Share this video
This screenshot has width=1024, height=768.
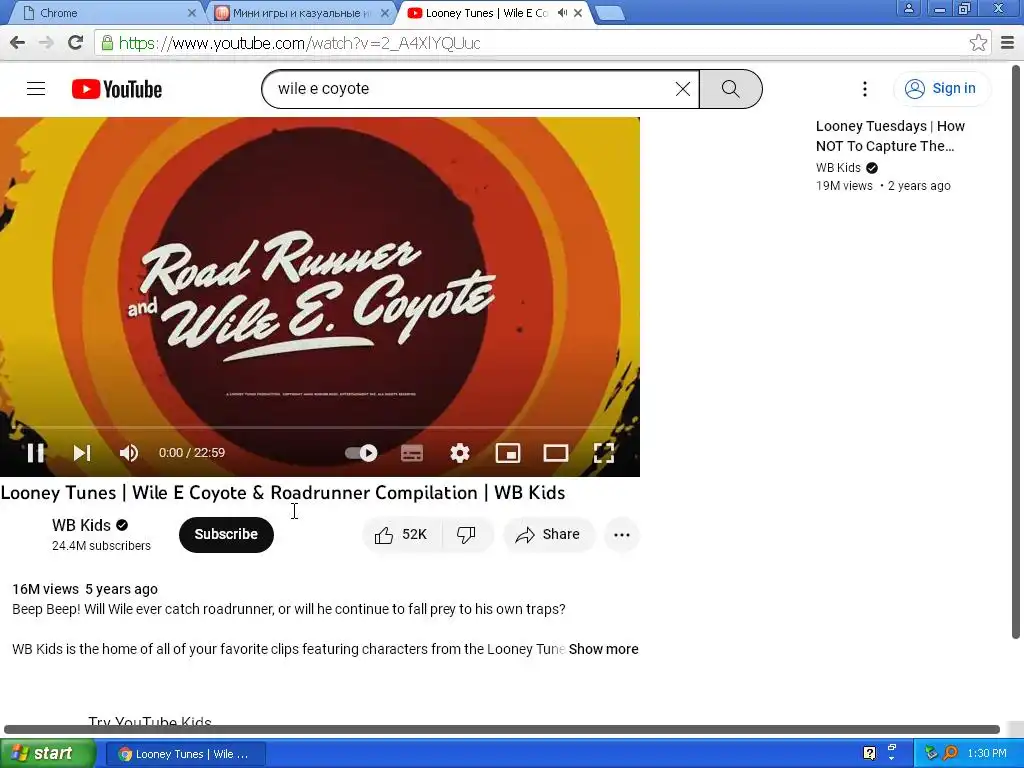[548, 535]
